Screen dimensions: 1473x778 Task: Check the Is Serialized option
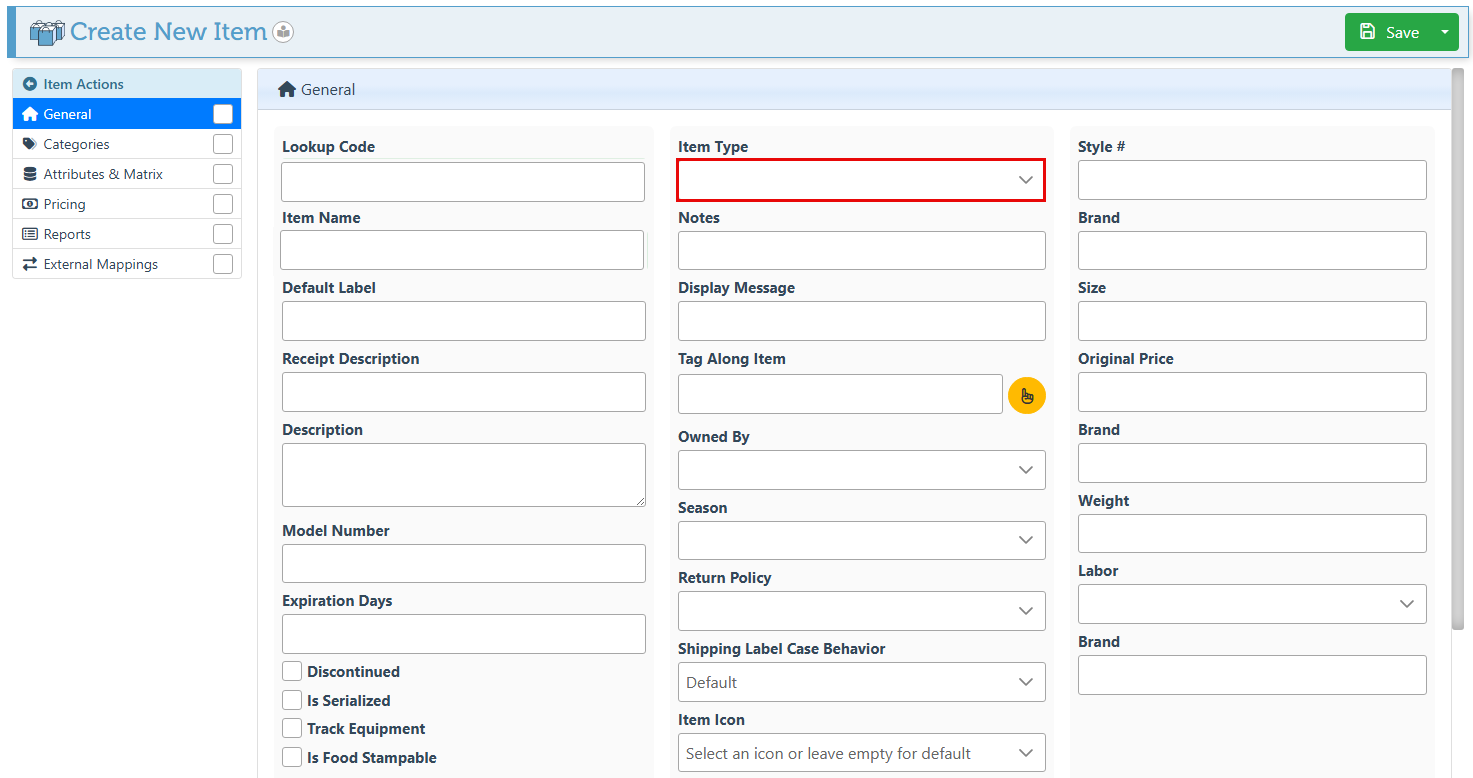(x=292, y=701)
